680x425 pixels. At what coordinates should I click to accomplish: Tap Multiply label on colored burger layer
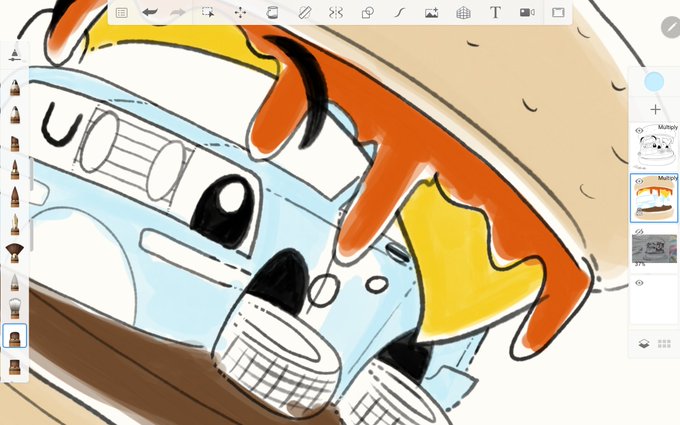667,178
